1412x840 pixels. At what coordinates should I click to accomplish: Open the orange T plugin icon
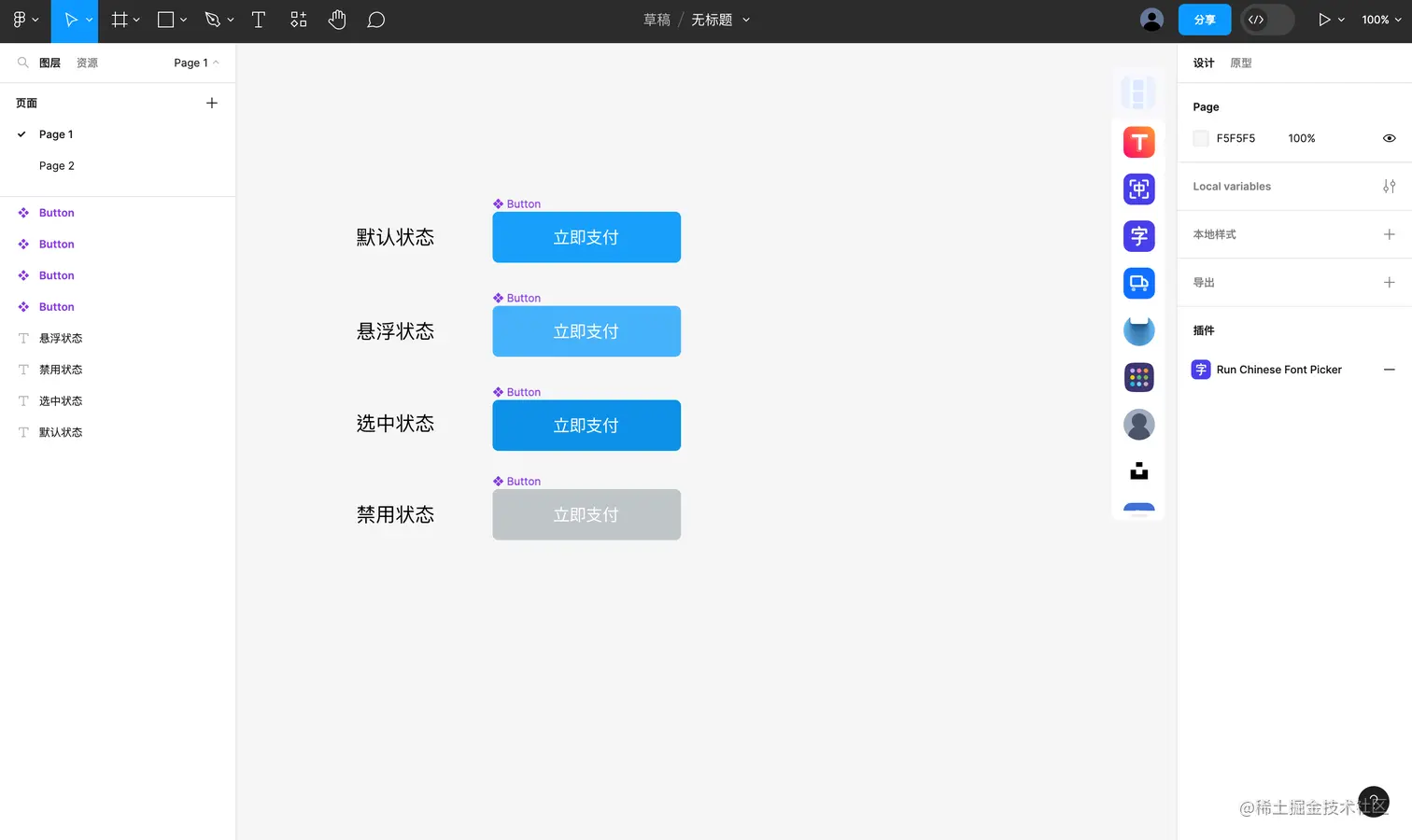coord(1139,142)
